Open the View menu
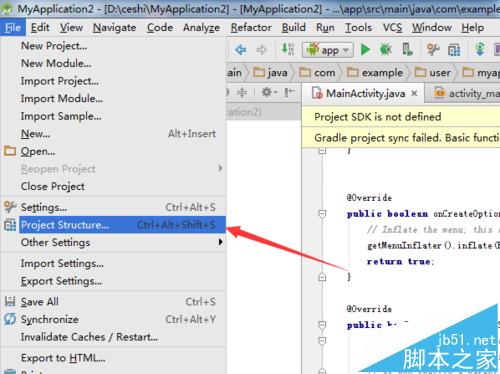500x374 pixels. point(71,28)
